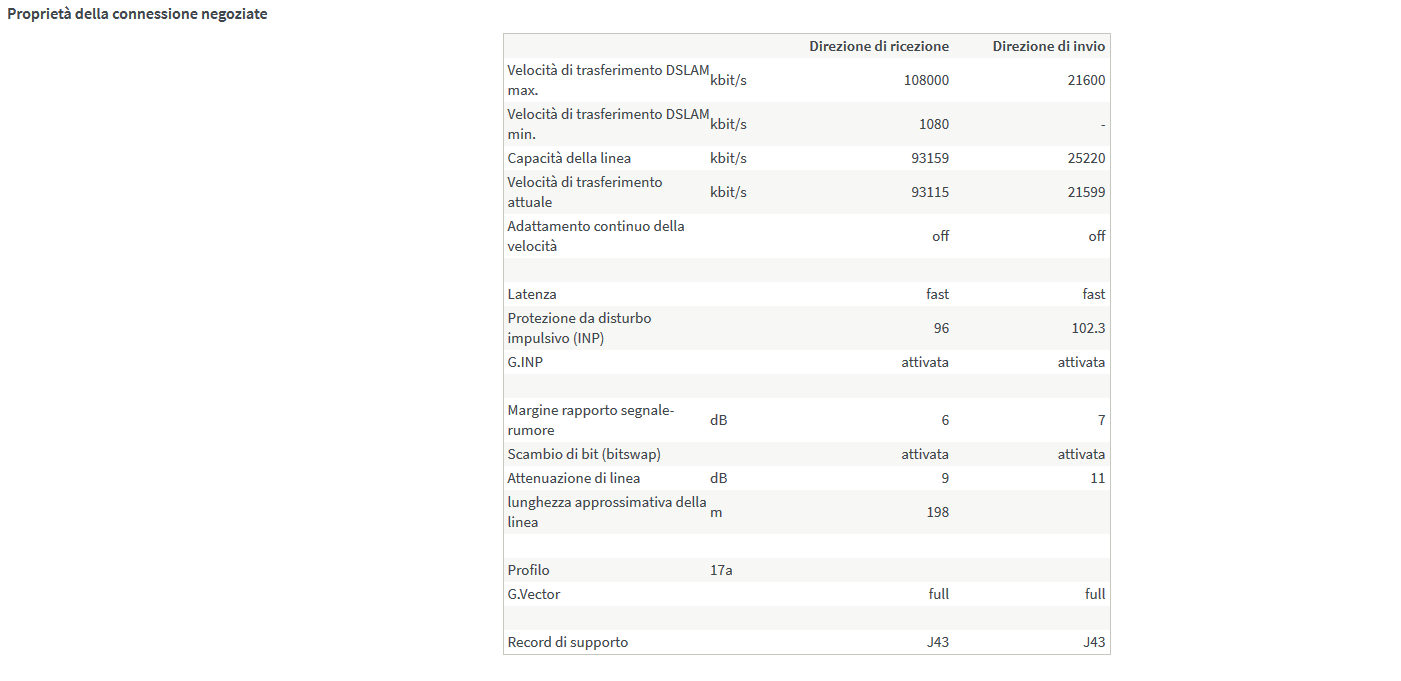Click the 'Record di supporto' label
This screenshot has height=681, width=1401.
click(x=568, y=642)
